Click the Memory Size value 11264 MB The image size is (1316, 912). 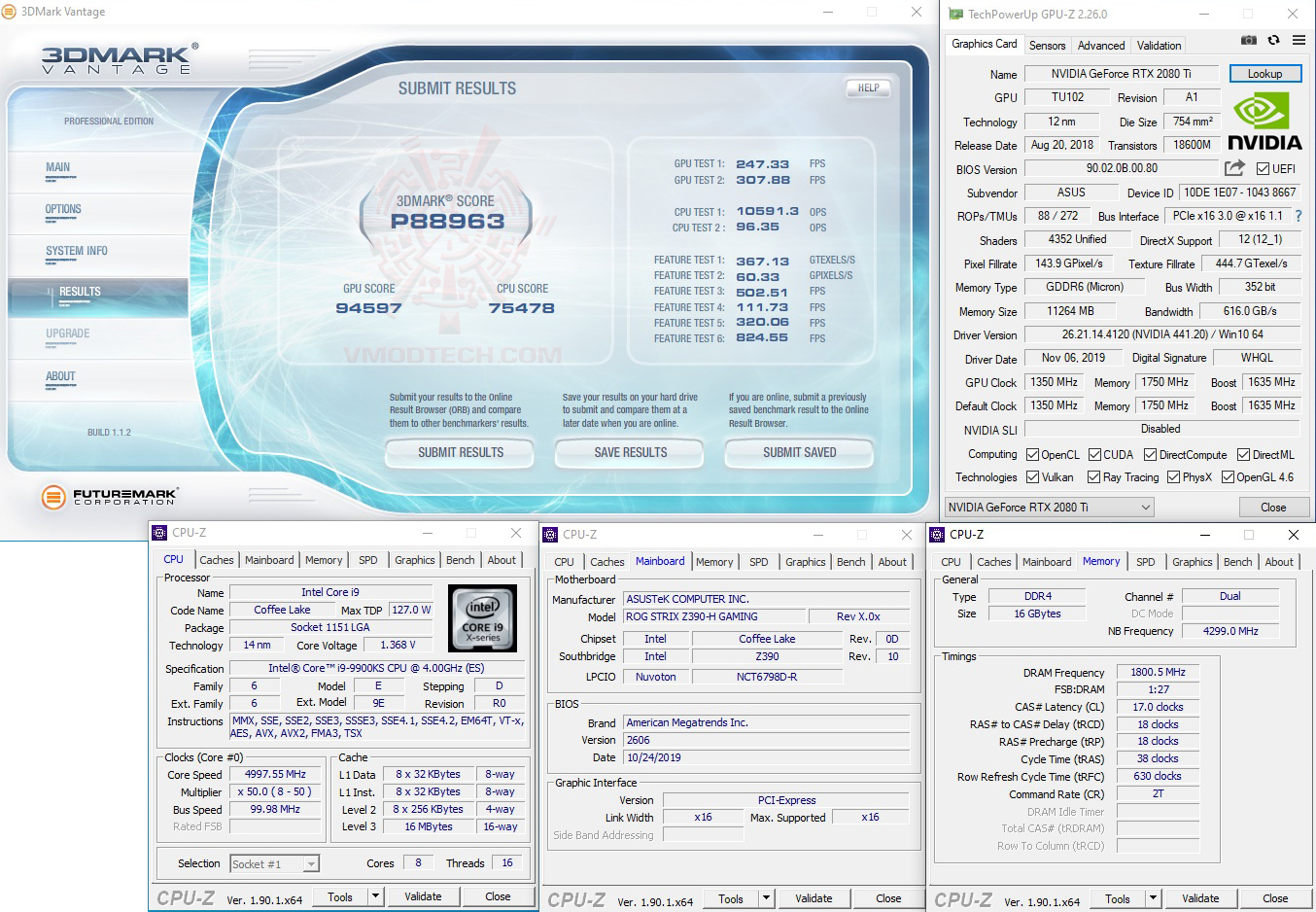(1070, 311)
